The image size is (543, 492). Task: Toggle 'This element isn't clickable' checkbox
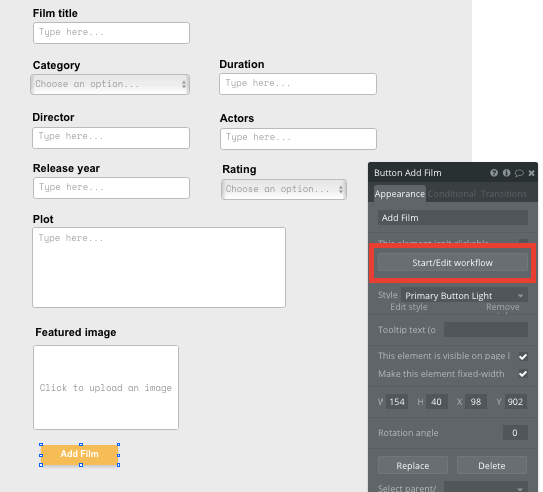point(523,242)
